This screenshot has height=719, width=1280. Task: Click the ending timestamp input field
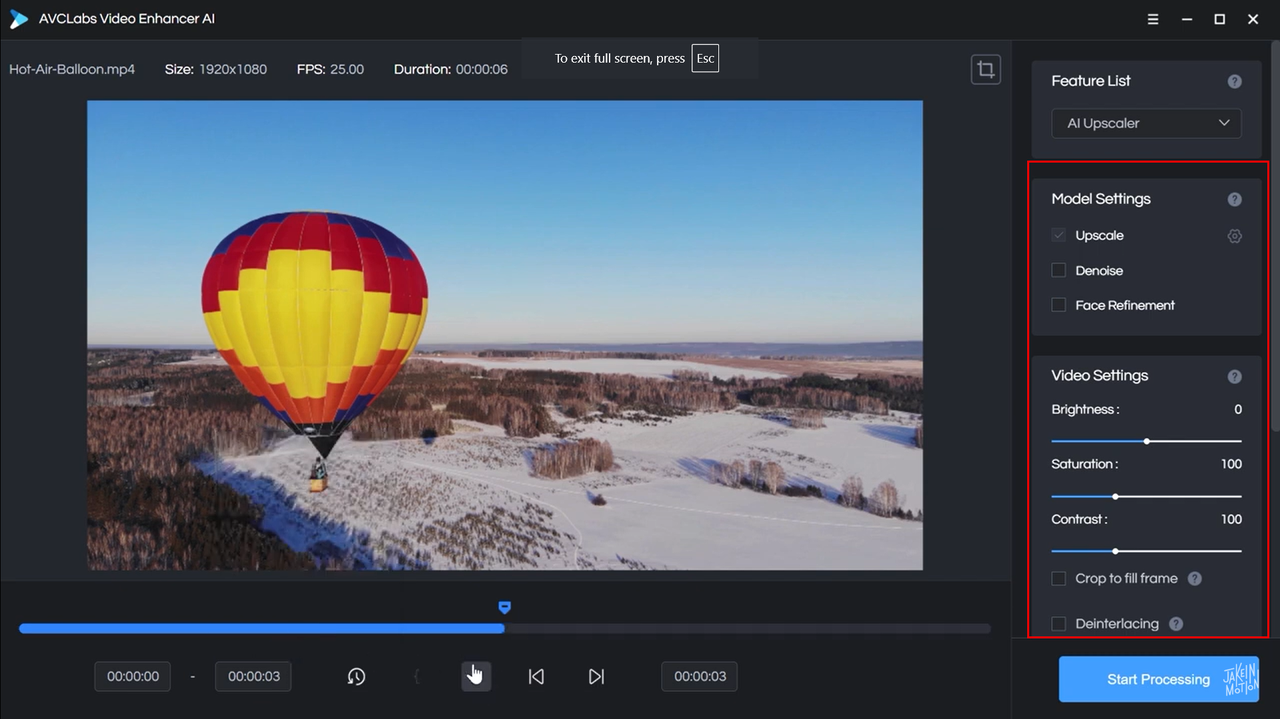pyautogui.click(x=253, y=676)
